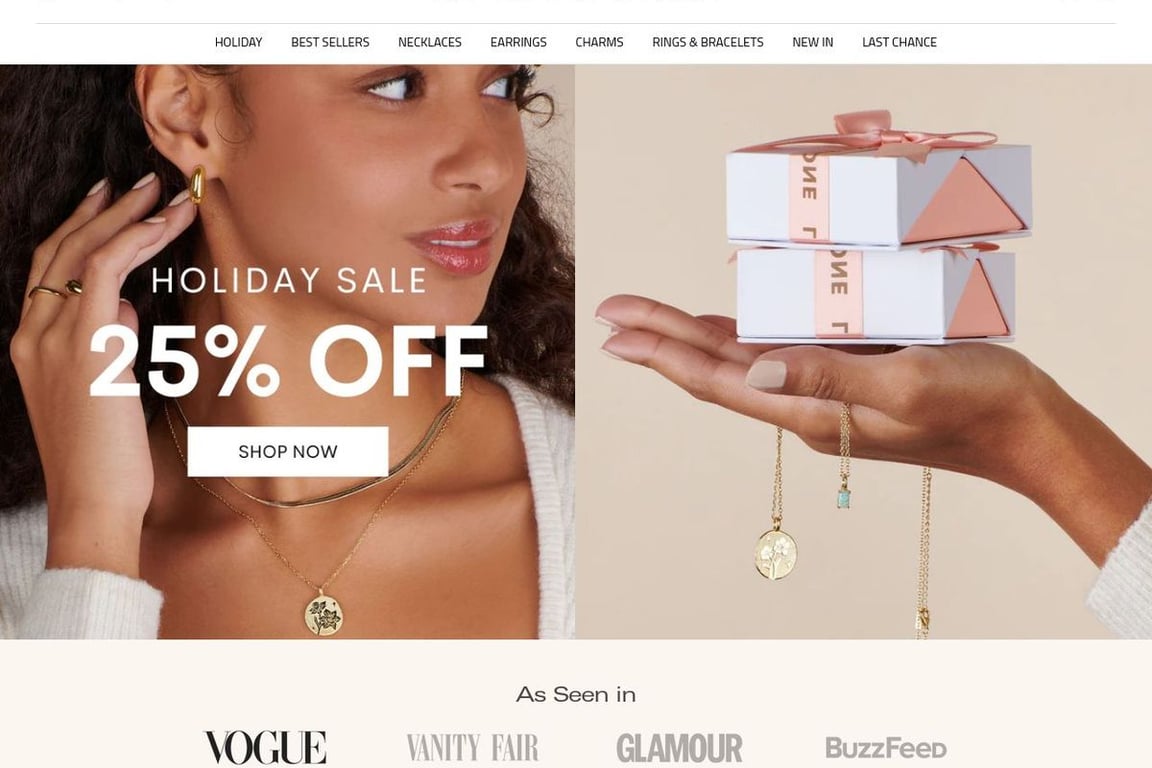
Task: Go to BEST SELLERS category
Action: pyautogui.click(x=330, y=42)
